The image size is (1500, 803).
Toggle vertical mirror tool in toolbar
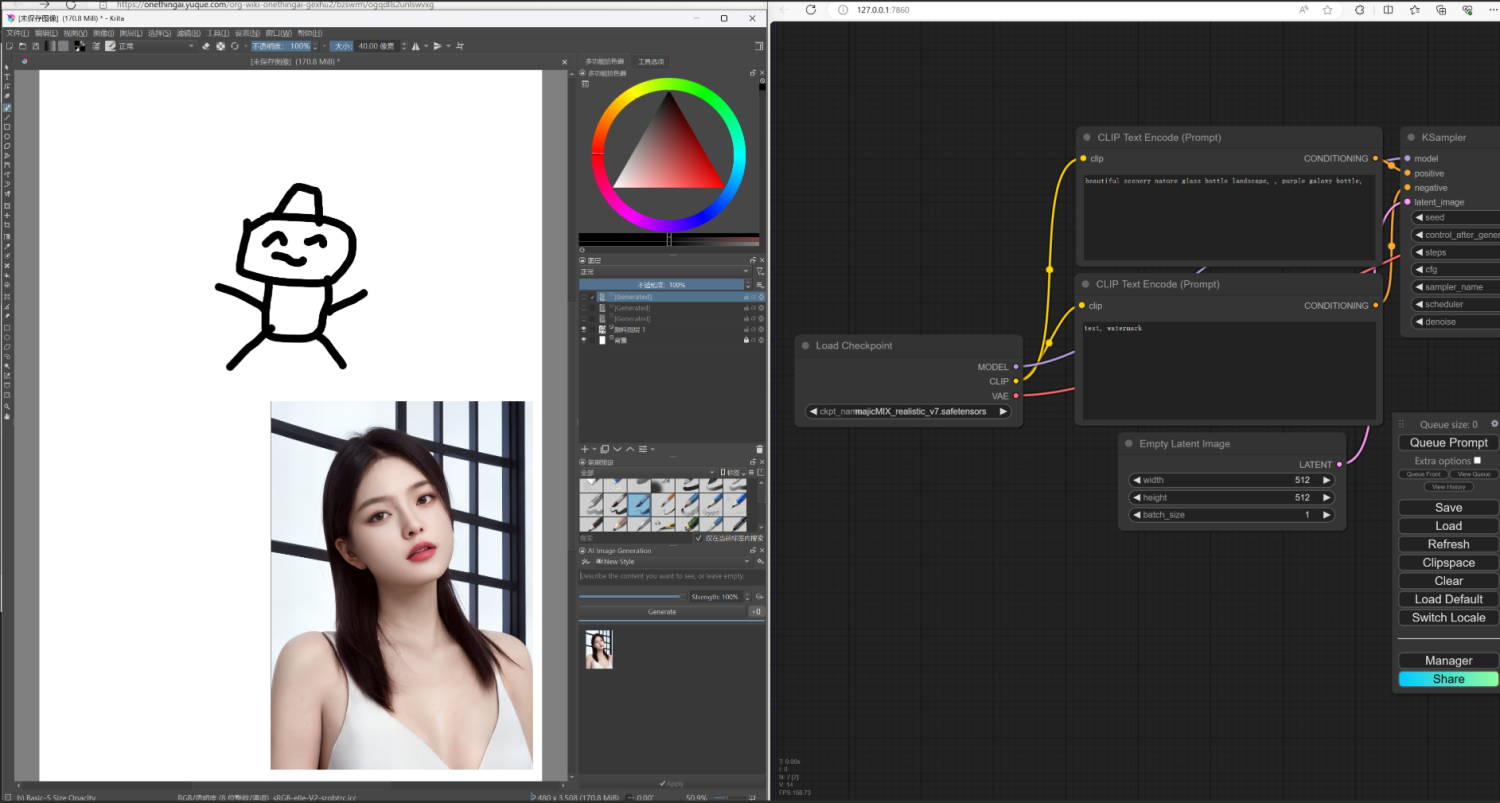[x=437, y=46]
